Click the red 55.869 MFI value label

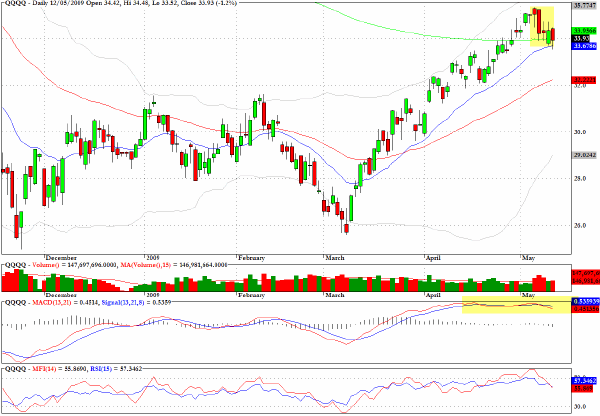[x=583, y=388]
